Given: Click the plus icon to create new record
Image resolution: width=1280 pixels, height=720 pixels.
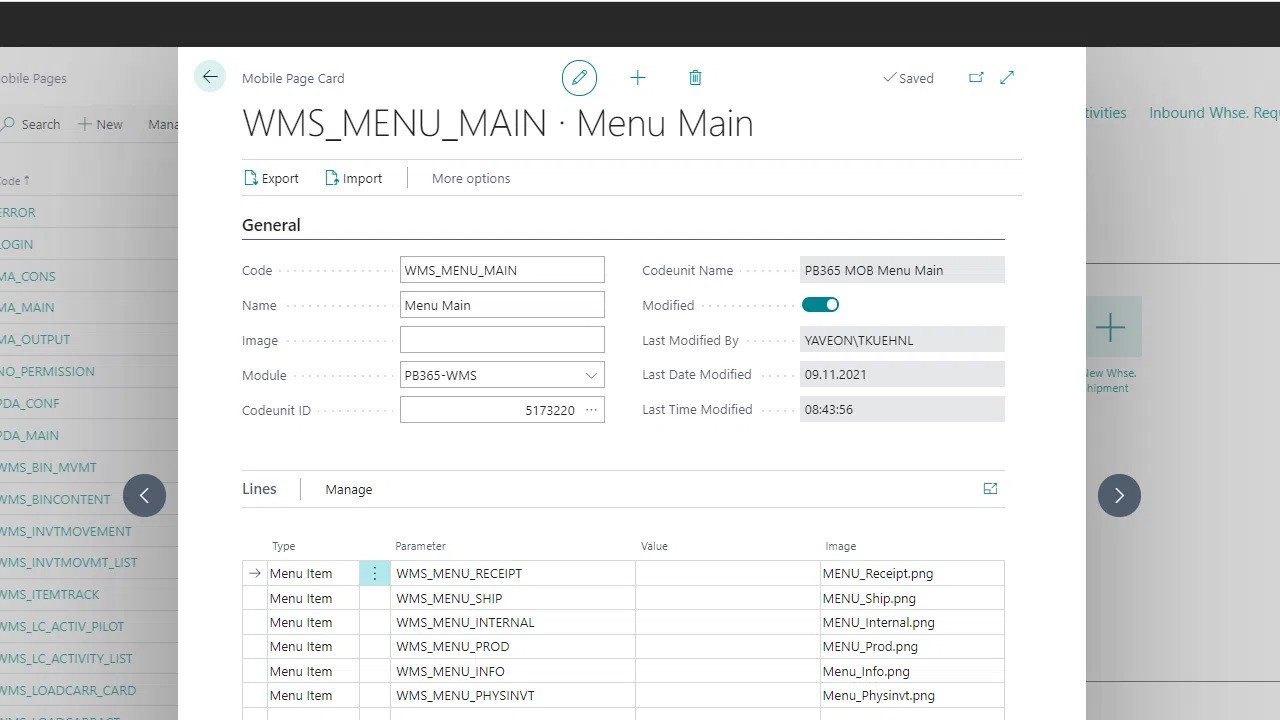Looking at the screenshot, I should [637, 78].
